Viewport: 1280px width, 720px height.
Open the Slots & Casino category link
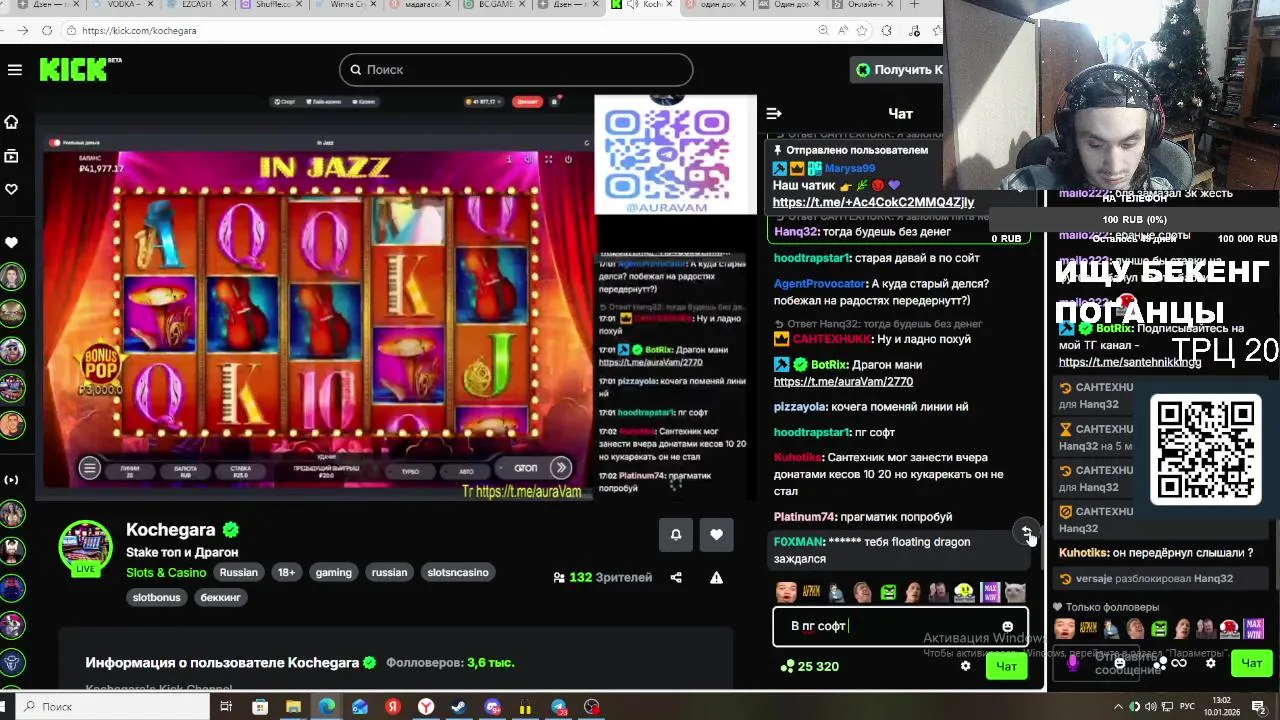[166, 572]
